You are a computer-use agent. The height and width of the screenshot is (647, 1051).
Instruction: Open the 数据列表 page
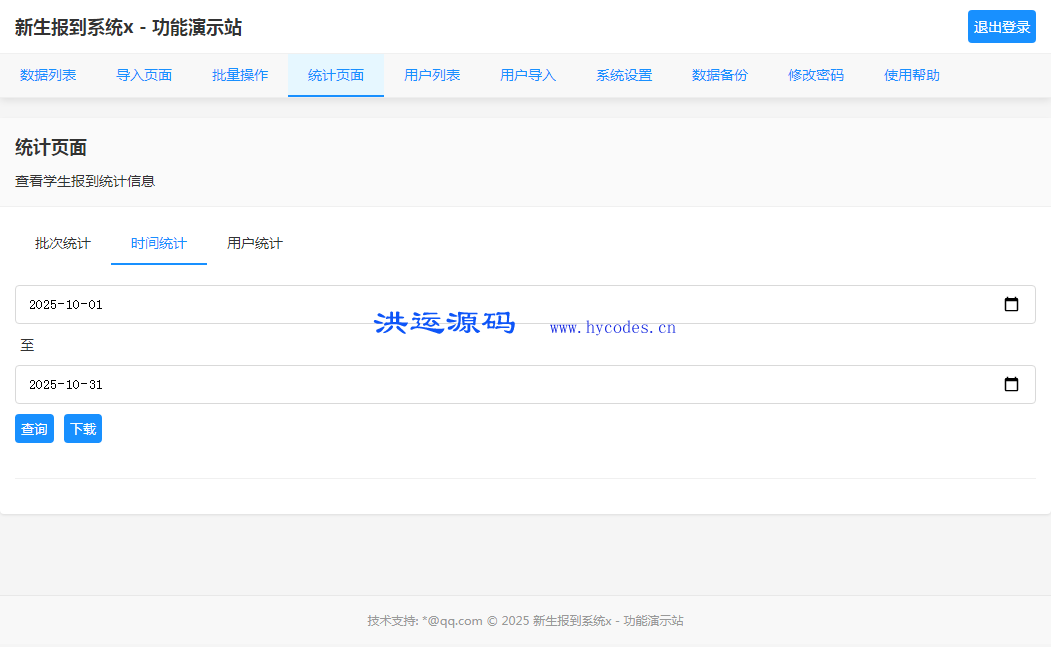pyautogui.click(x=49, y=74)
